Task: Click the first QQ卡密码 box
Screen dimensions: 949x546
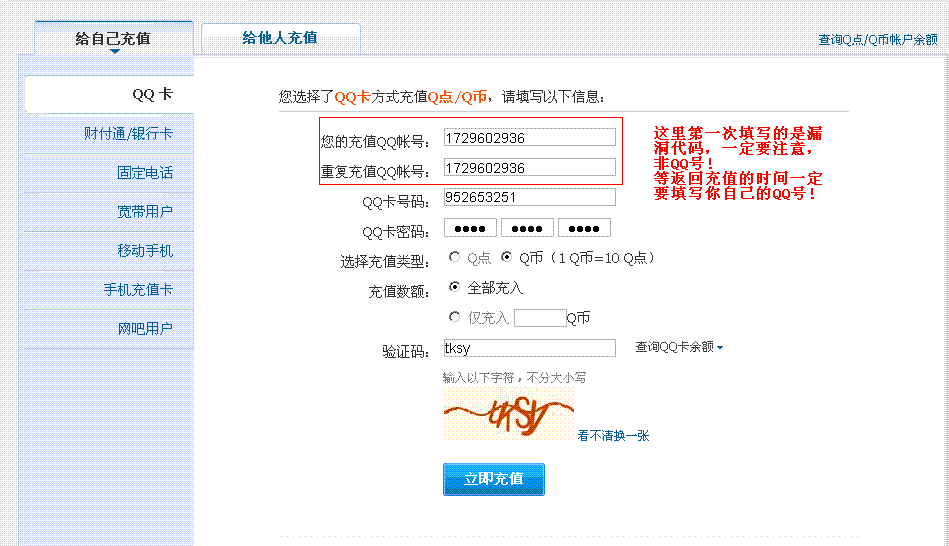Action: point(470,228)
